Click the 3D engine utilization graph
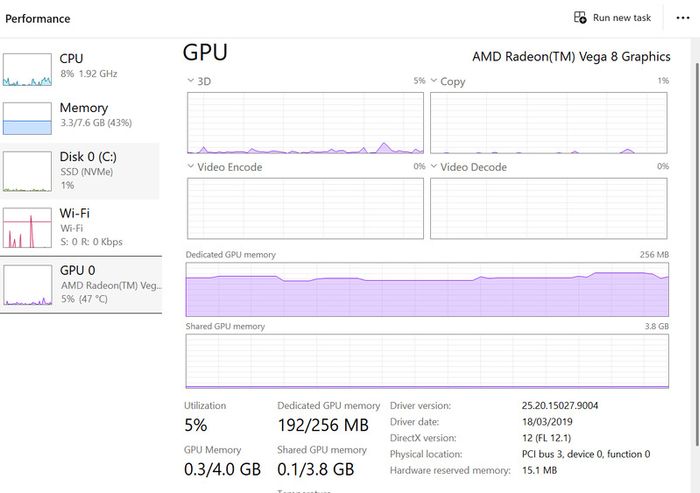The width and height of the screenshot is (700, 493). [x=305, y=123]
